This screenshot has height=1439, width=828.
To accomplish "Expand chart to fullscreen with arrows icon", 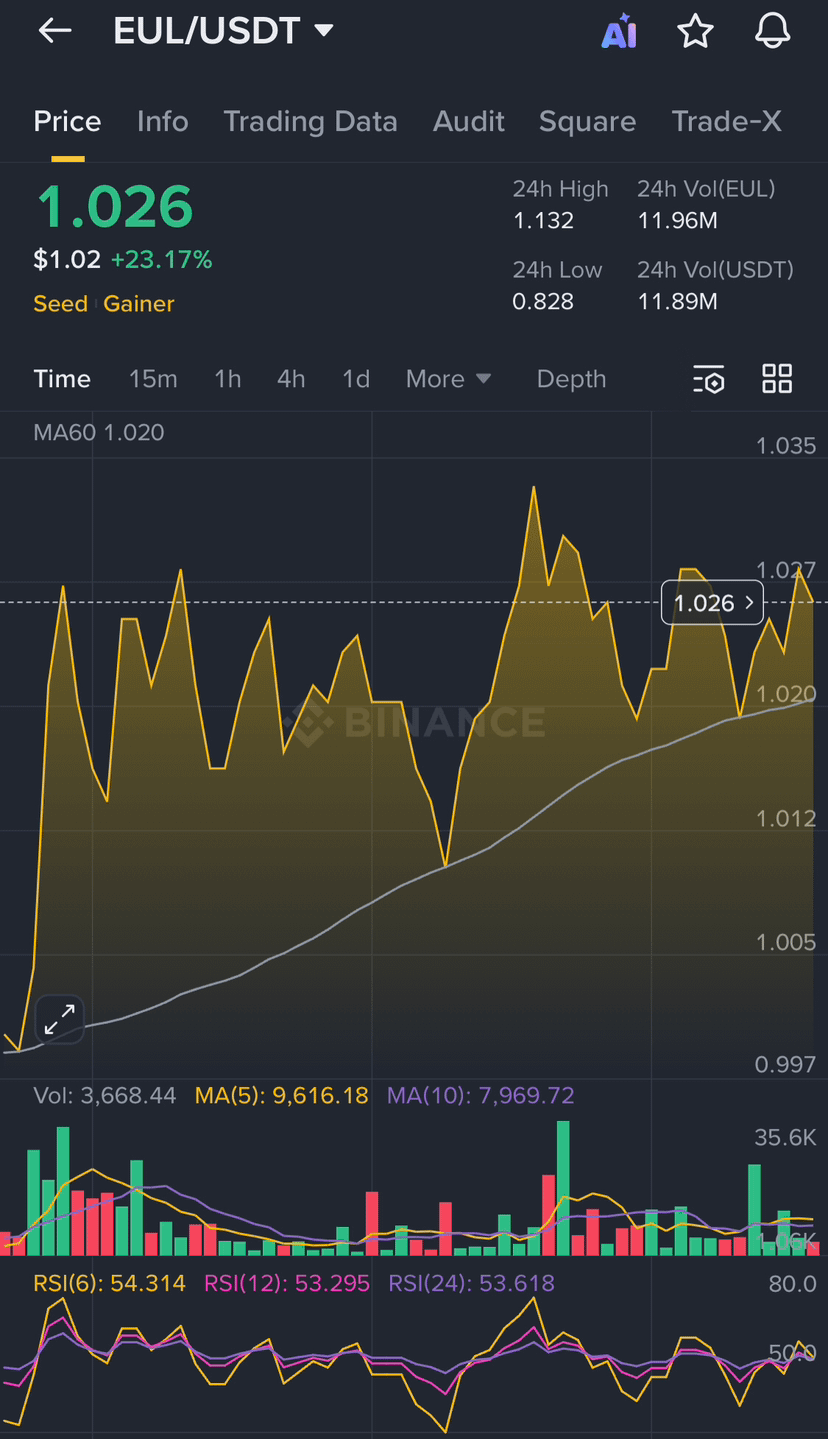I will tap(60, 1020).
